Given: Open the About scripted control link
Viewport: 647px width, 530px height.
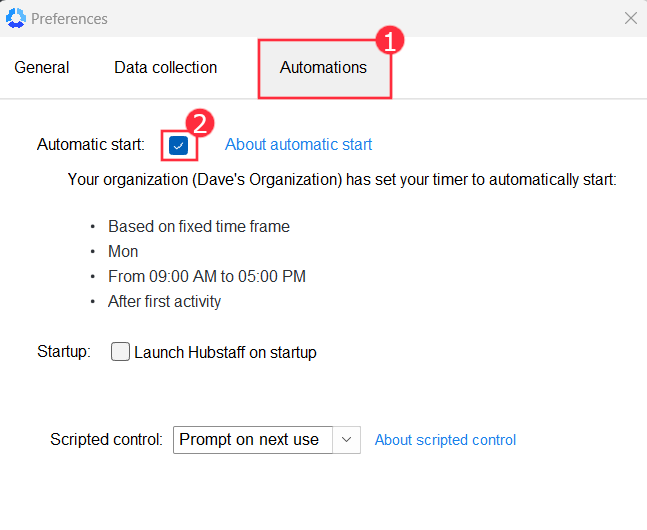Looking at the screenshot, I should click(x=445, y=440).
